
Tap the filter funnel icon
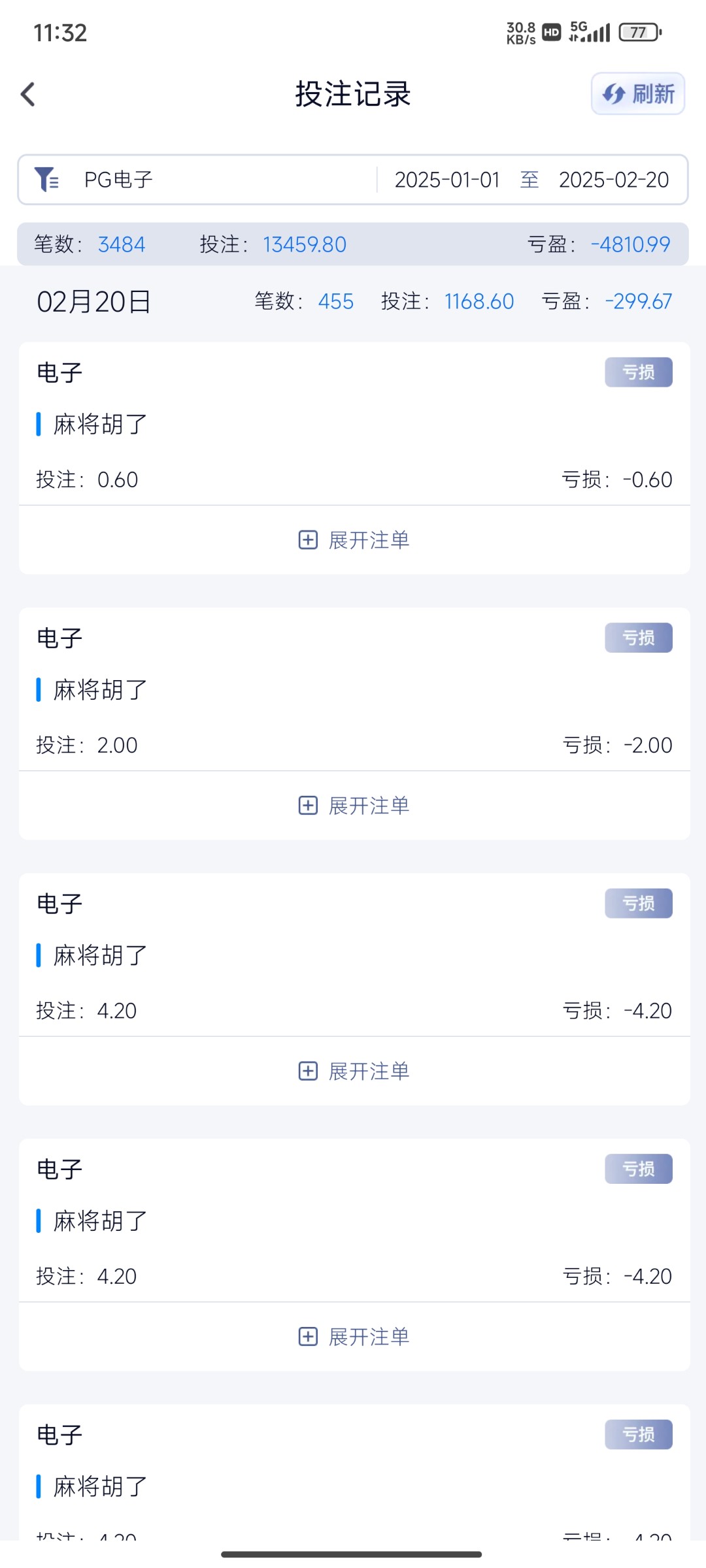click(x=46, y=179)
